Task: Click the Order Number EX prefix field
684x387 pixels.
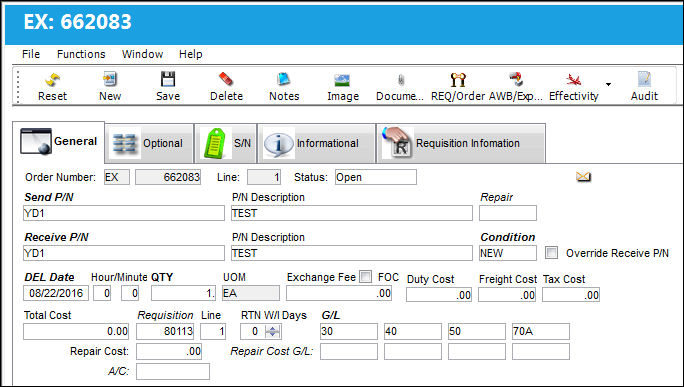Action: coord(117,177)
